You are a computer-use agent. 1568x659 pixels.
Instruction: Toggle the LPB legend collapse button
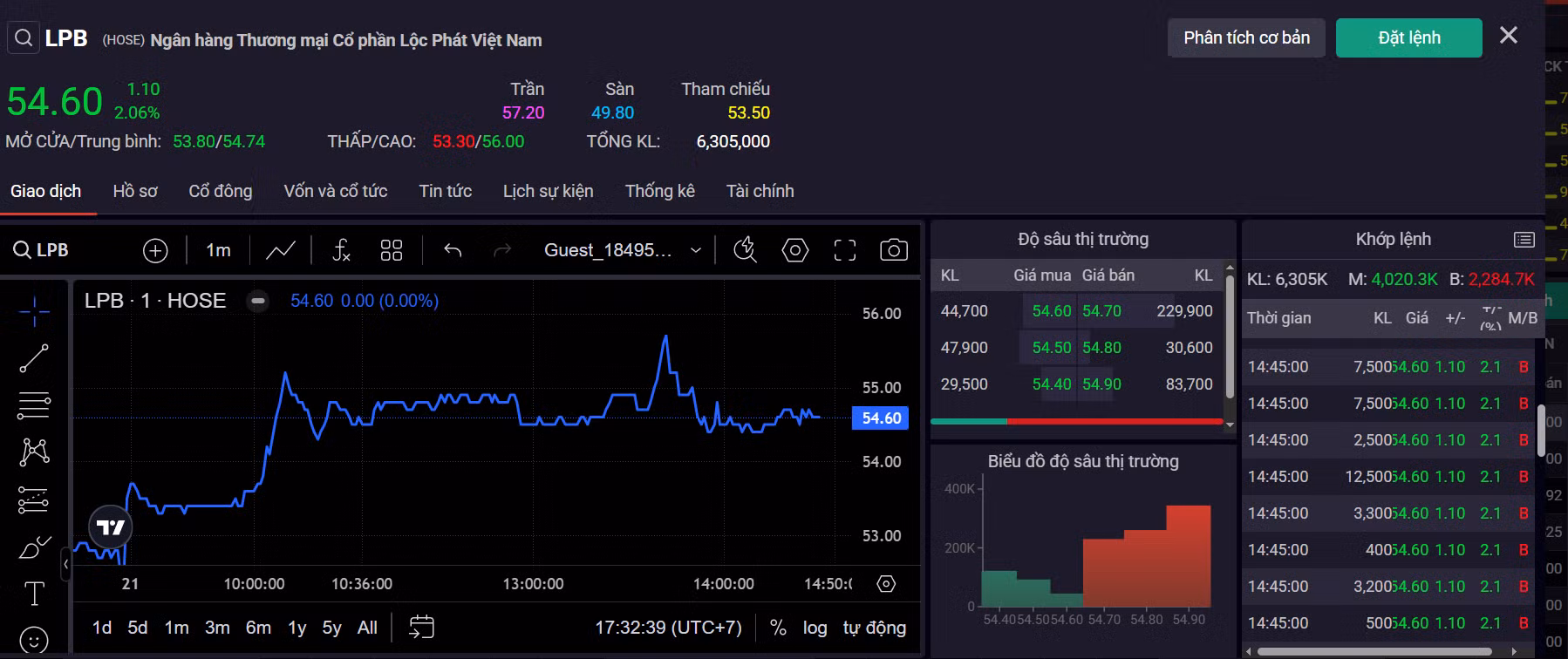pos(257,301)
